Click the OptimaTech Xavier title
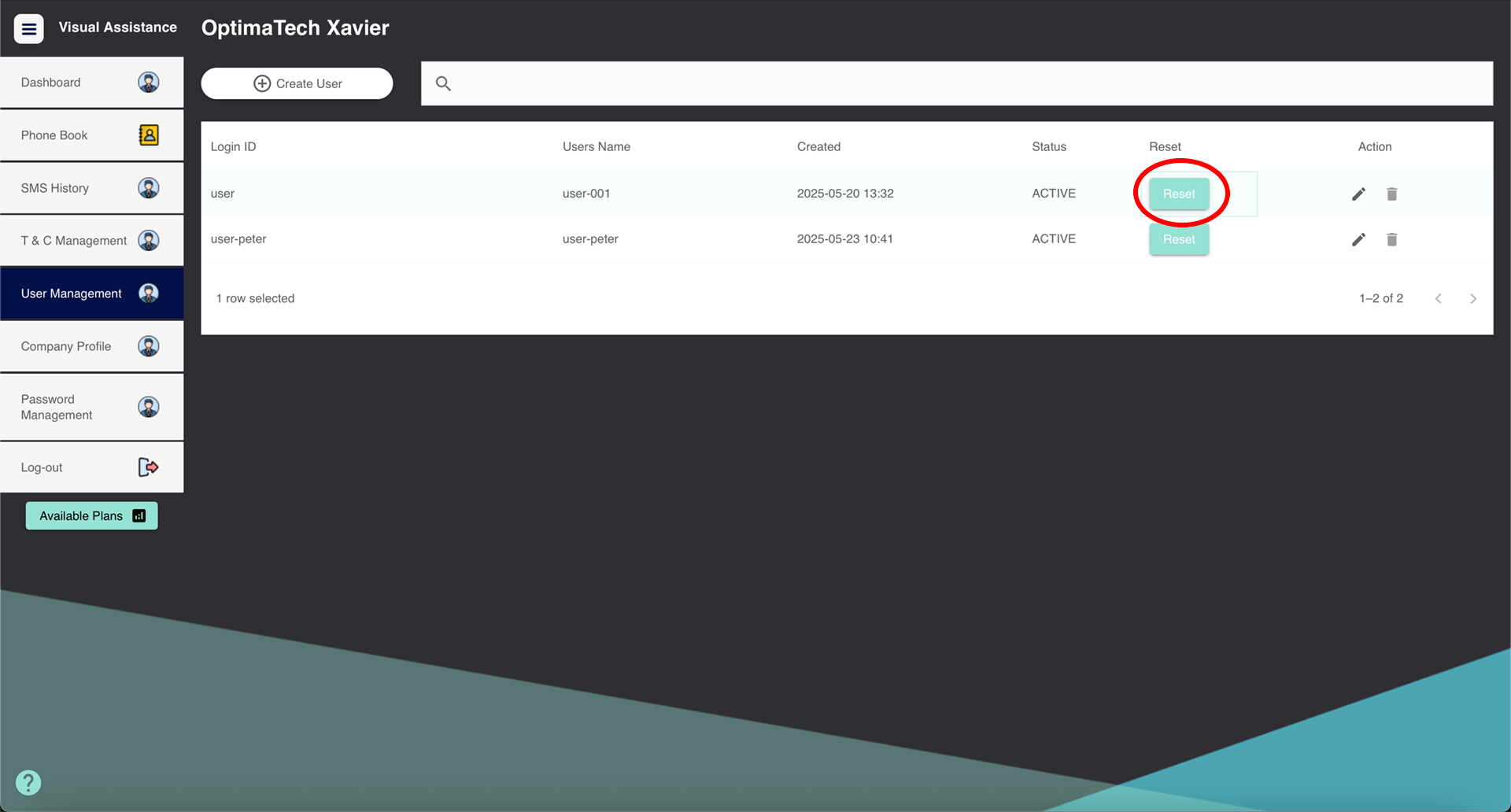This screenshot has width=1511, height=812. [x=295, y=28]
